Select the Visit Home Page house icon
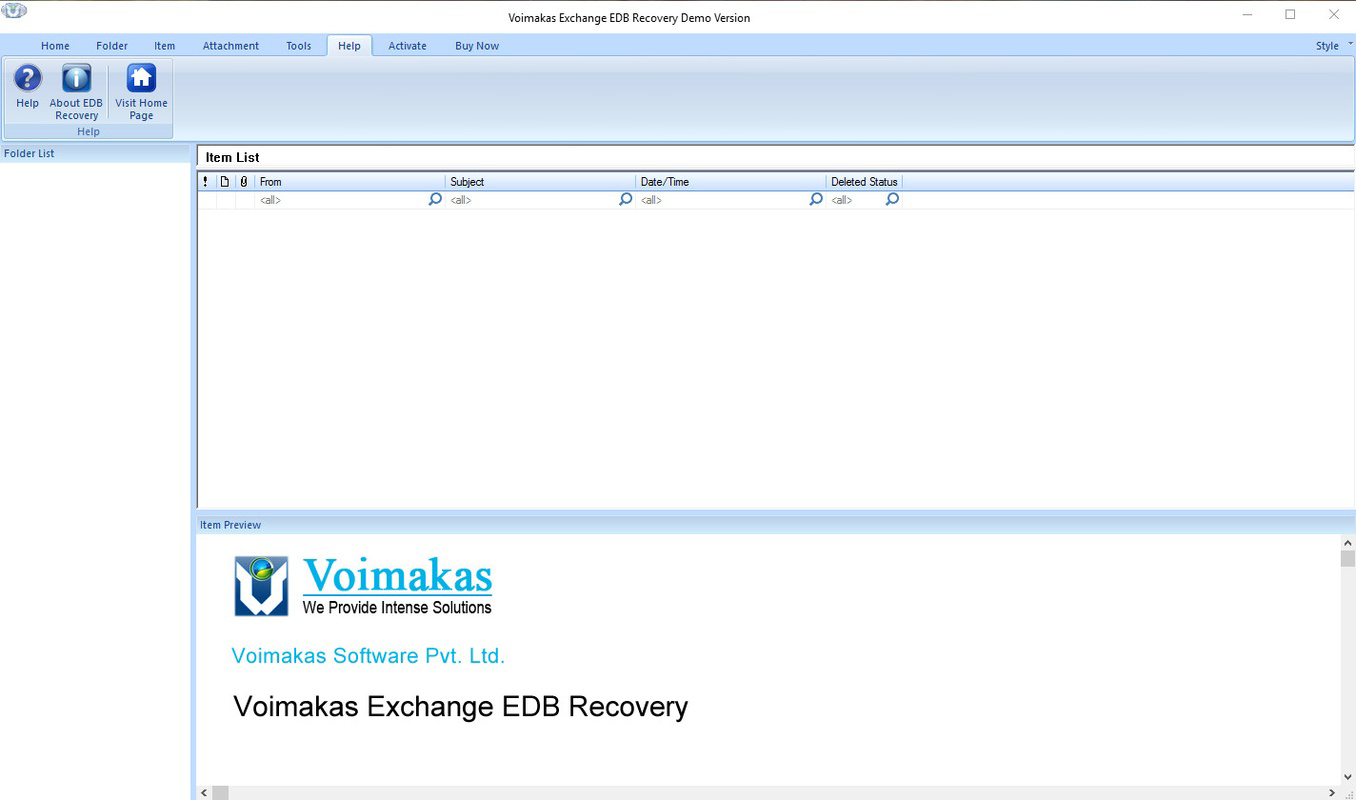 coord(140,78)
